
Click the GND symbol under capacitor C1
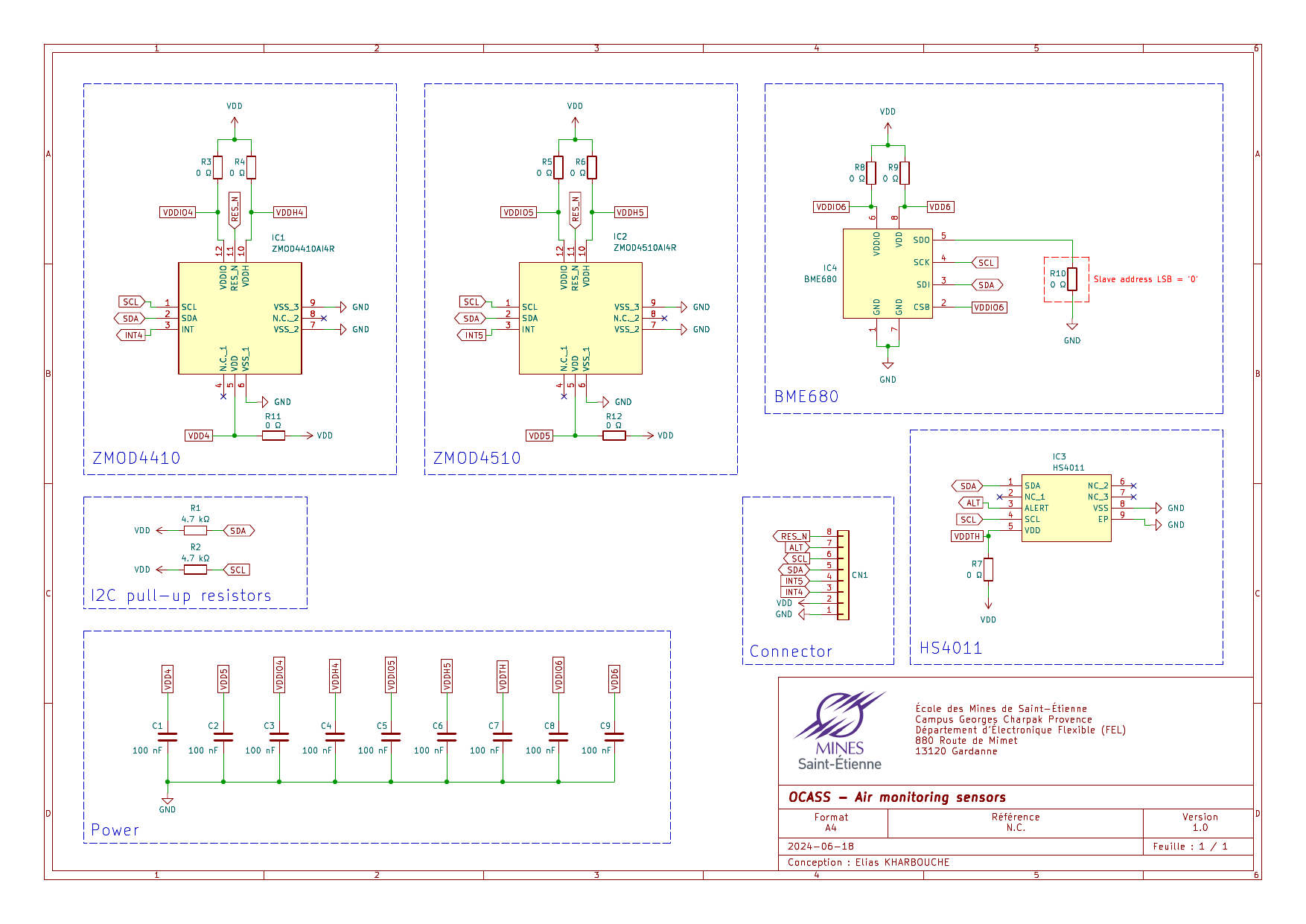pyautogui.click(x=168, y=803)
